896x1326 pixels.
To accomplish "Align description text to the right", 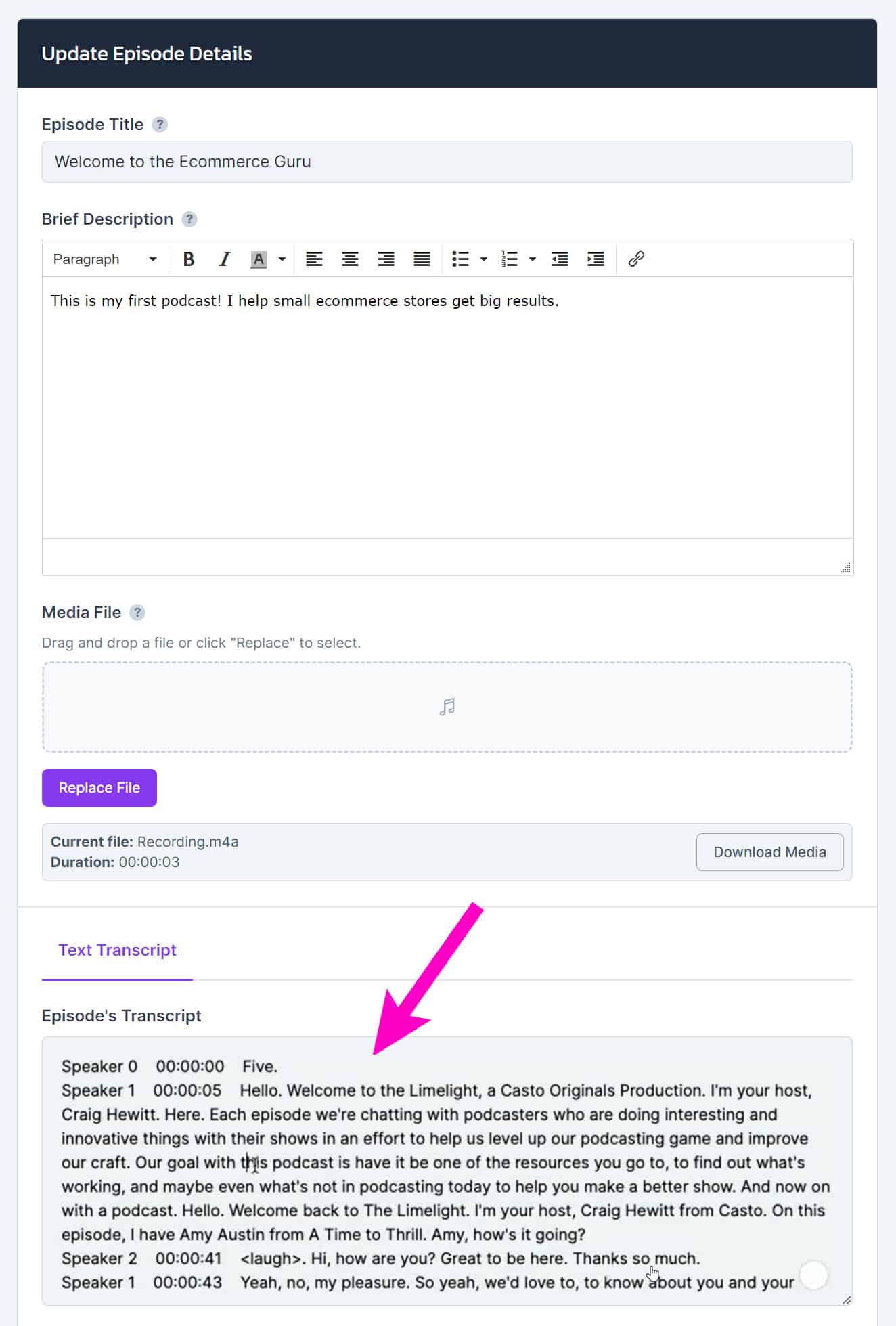I will (386, 259).
